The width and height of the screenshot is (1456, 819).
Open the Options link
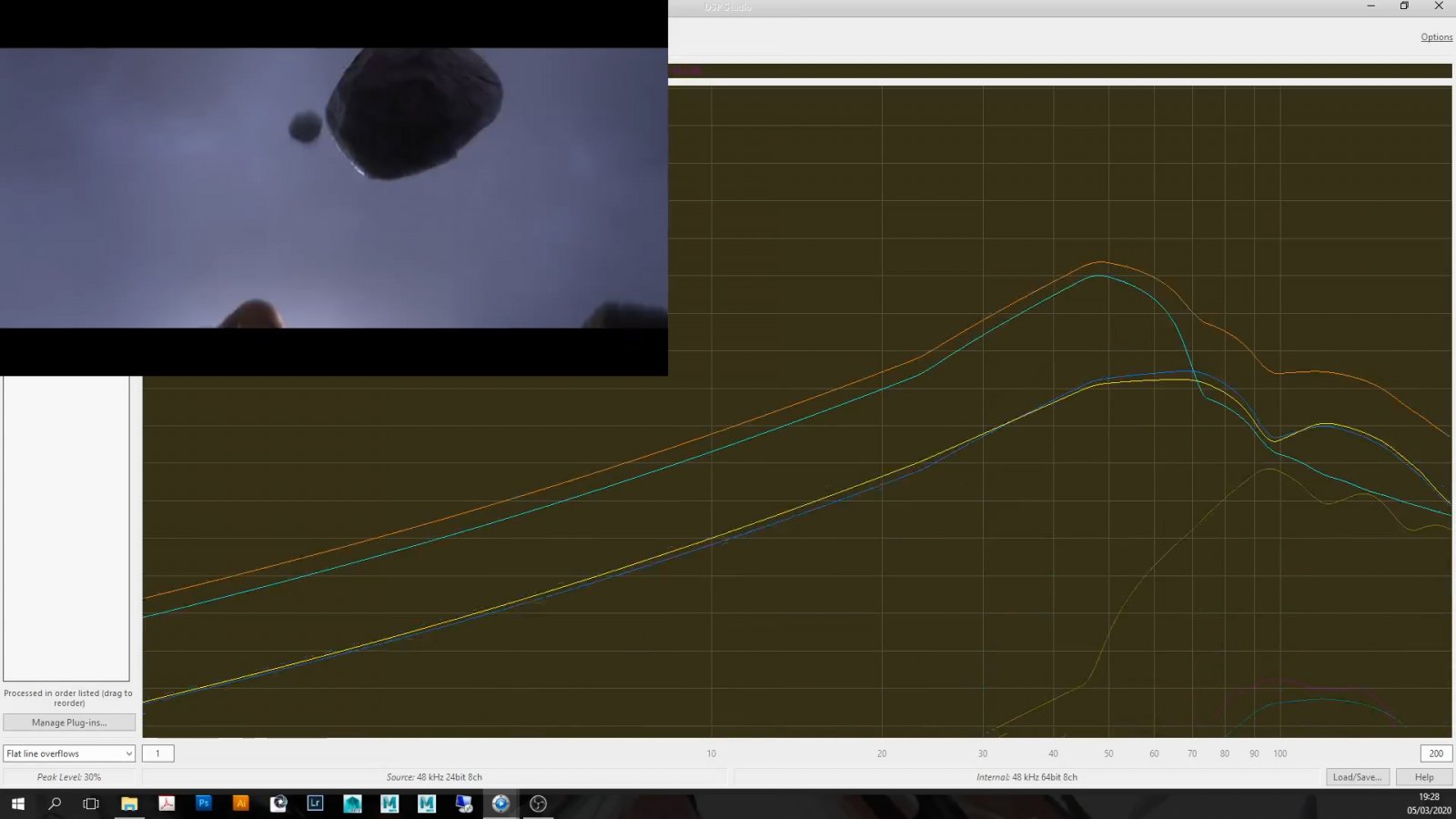(1436, 37)
